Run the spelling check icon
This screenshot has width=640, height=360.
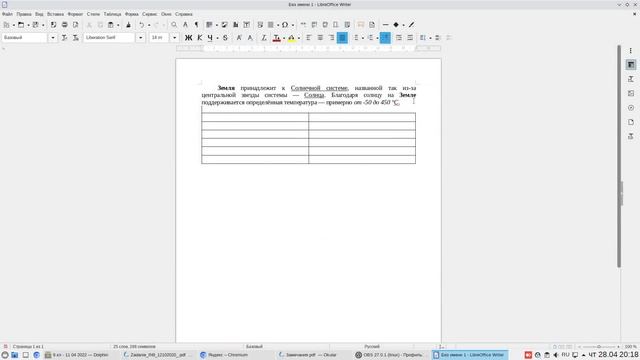pyautogui.click(x=185, y=25)
